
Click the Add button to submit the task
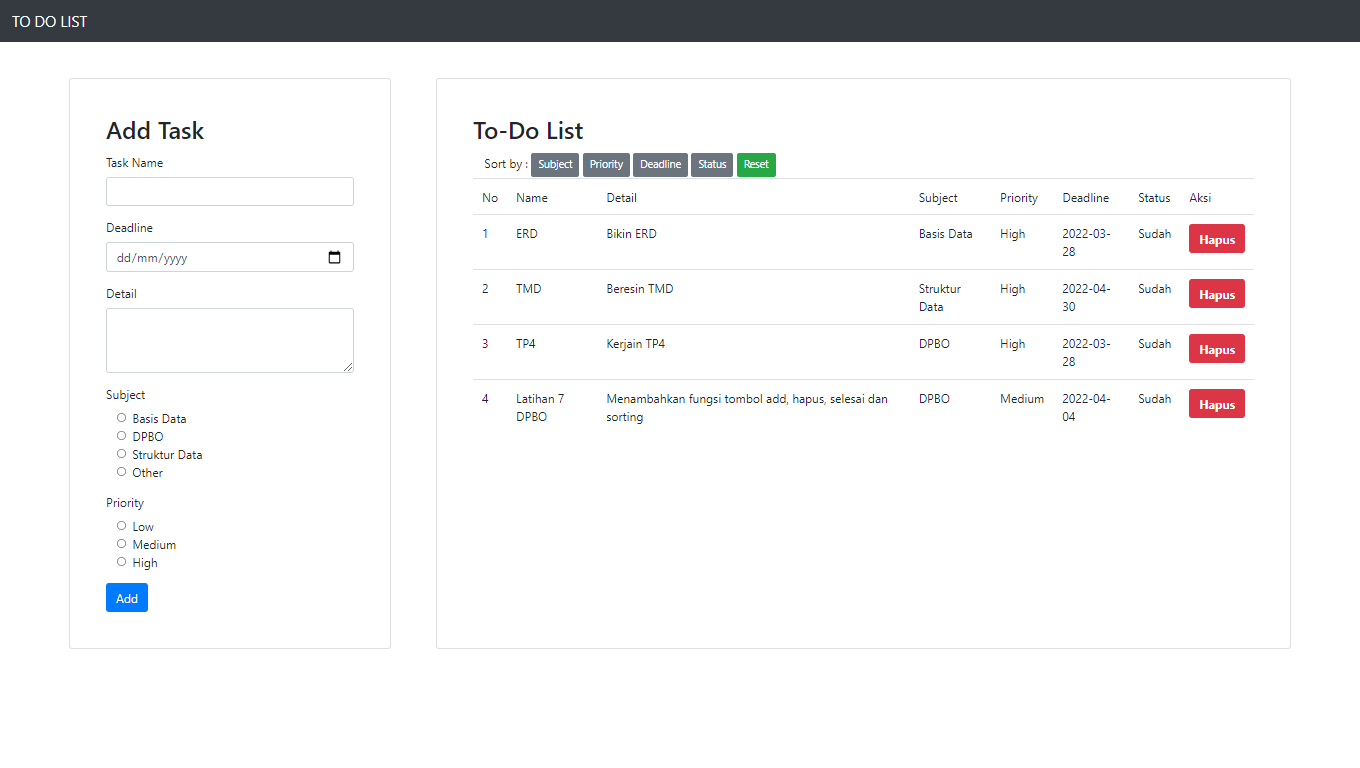coord(126,597)
